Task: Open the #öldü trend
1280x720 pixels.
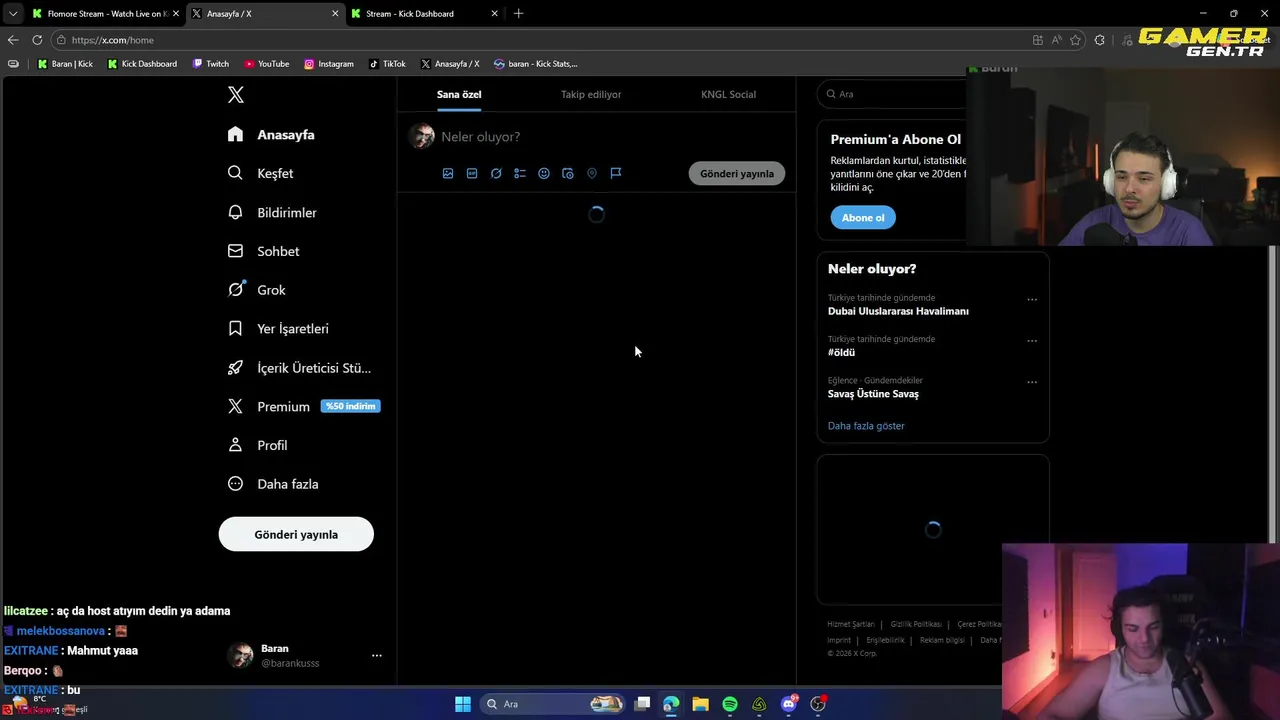Action: [841, 352]
